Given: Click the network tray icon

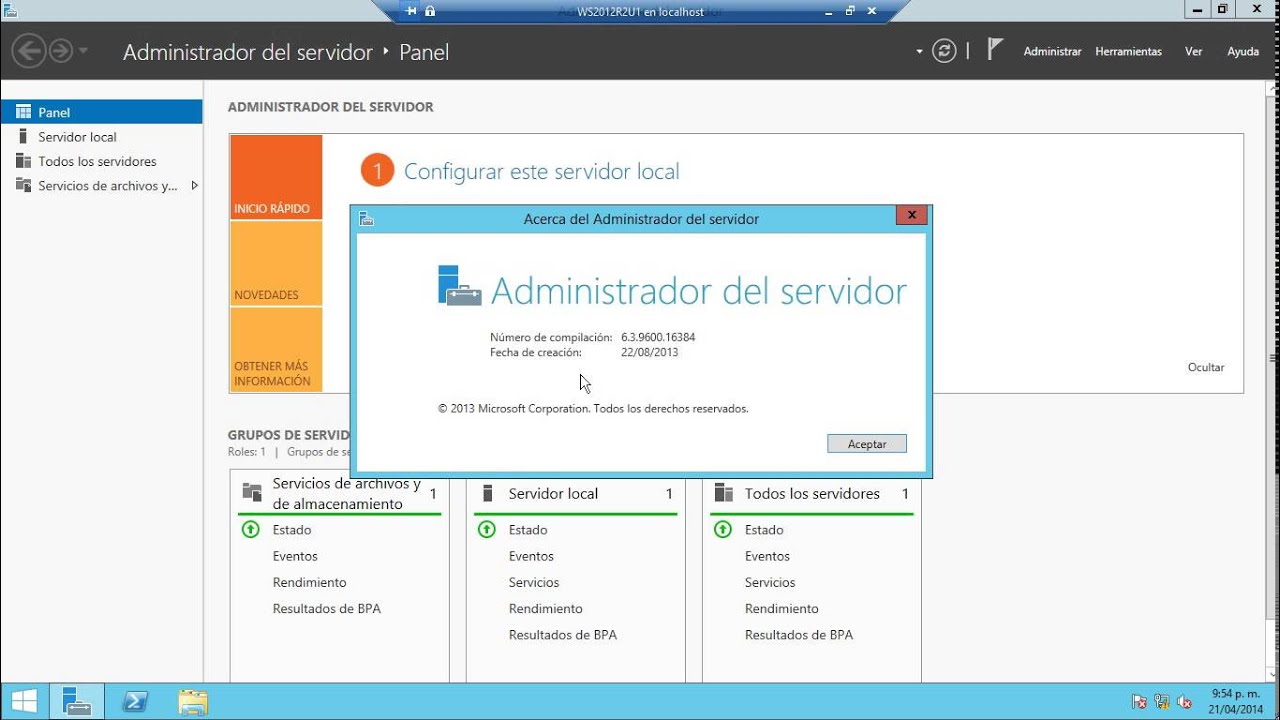Looking at the screenshot, I should [x=1162, y=702].
